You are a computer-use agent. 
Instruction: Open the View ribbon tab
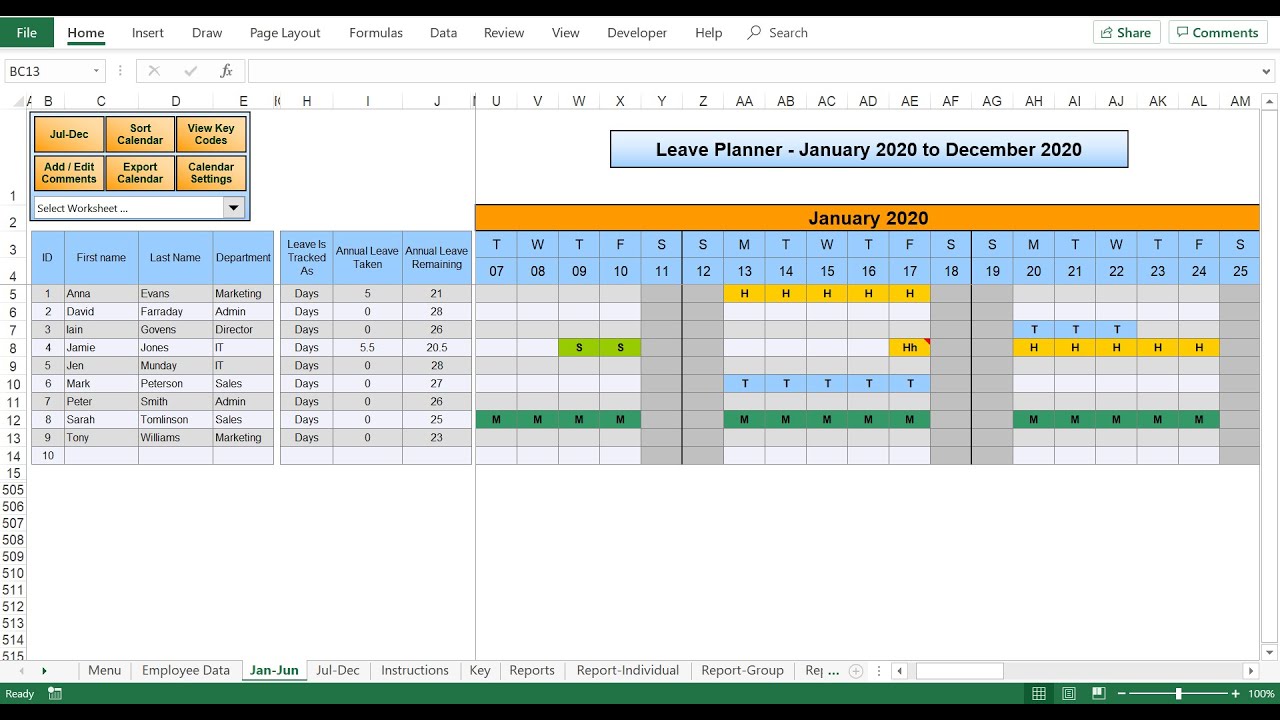(566, 33)
